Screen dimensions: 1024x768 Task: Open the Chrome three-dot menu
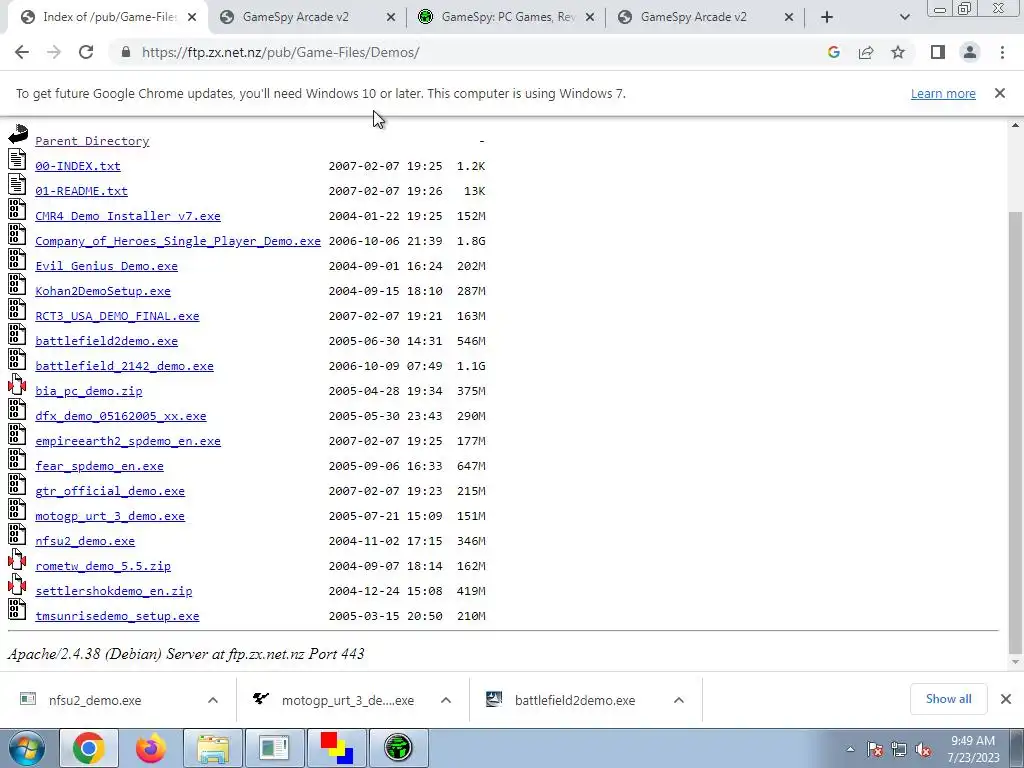(1002, 52)
